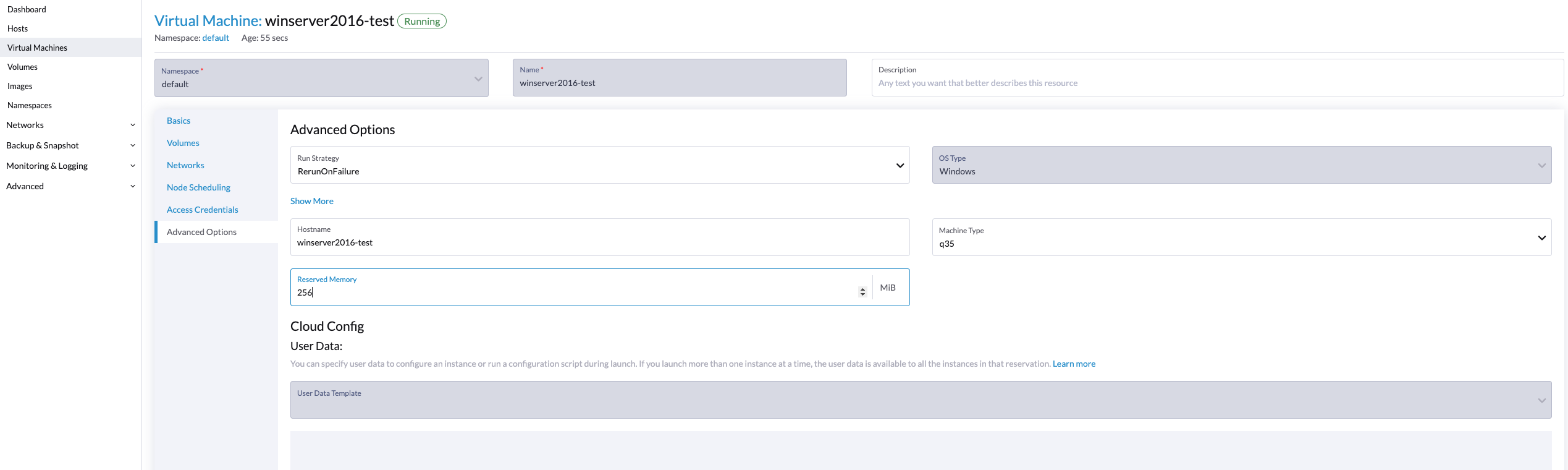Click the default namespace link

click(216, 38)
